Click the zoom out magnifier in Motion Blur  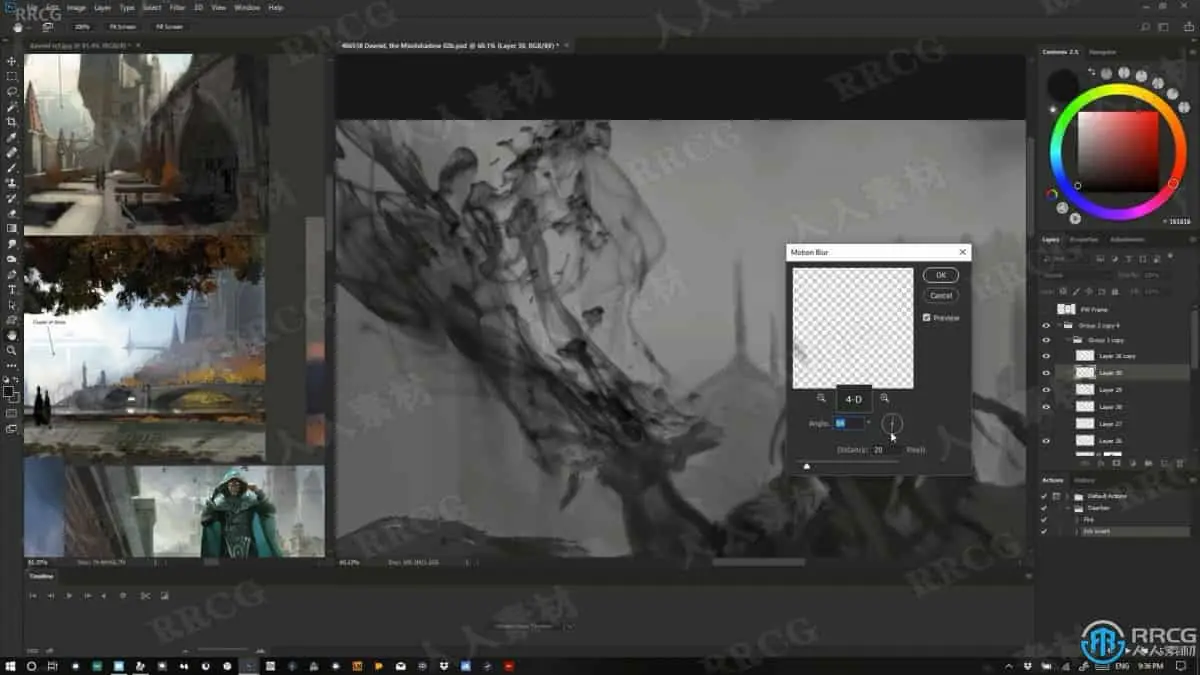821,398
